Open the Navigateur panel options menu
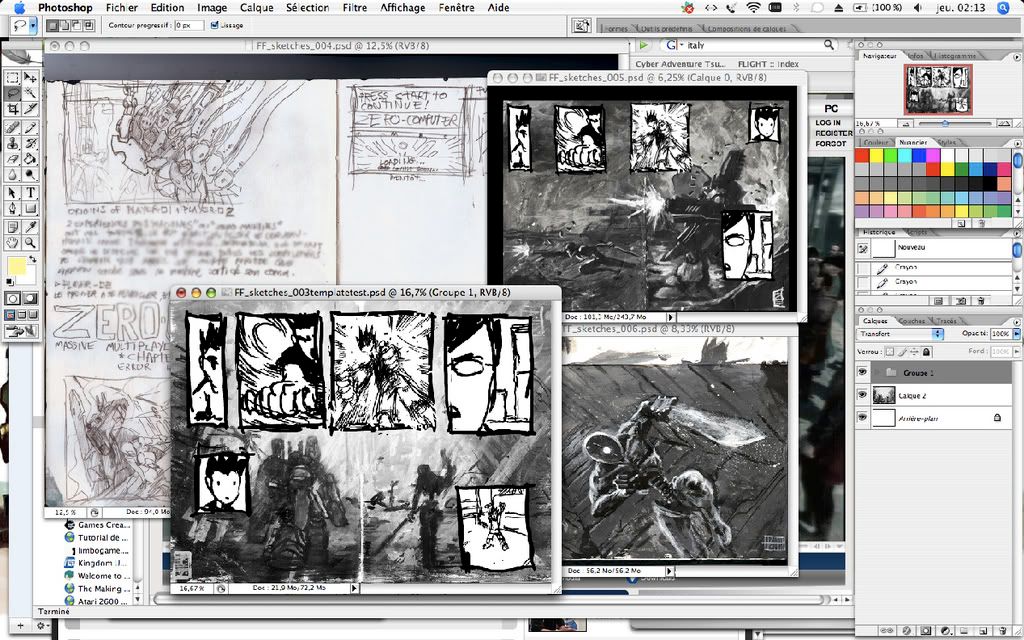Image resolution: width=1024 pixels, height=640 pixels. pyautogui.click(x=1015, y=56)
